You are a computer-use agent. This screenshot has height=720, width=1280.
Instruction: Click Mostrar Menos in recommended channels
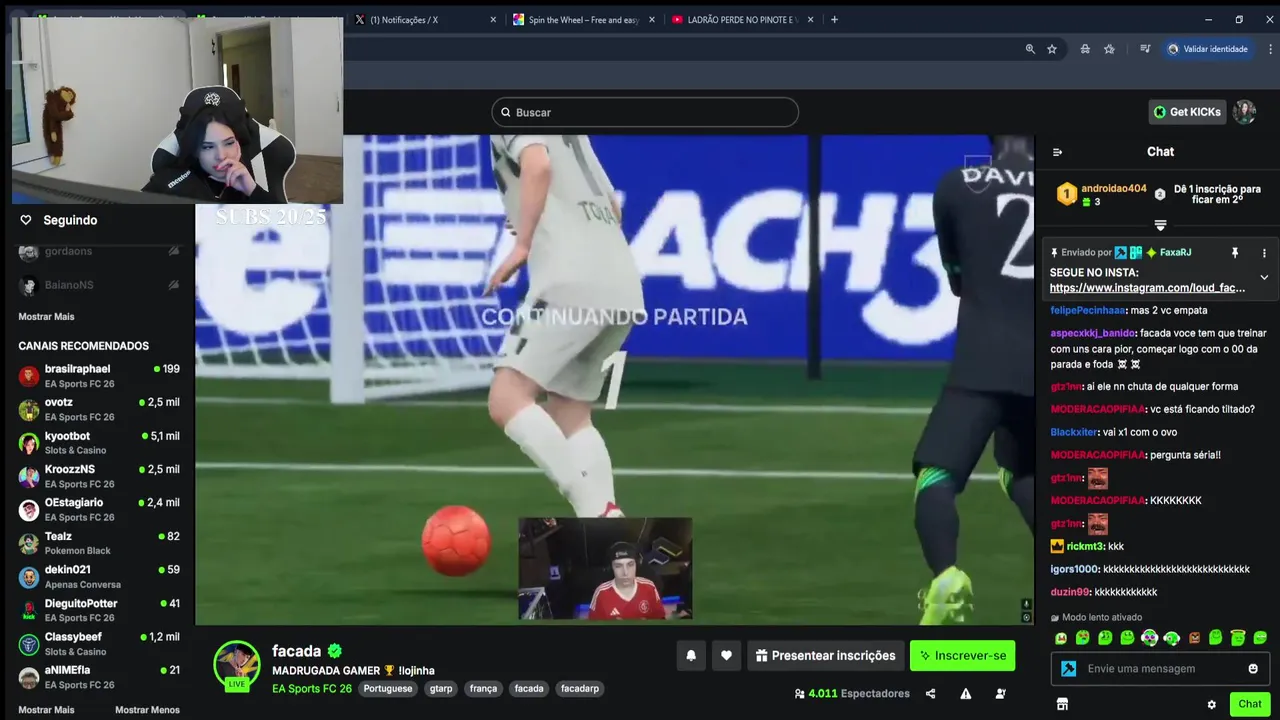tap(147, 710)
